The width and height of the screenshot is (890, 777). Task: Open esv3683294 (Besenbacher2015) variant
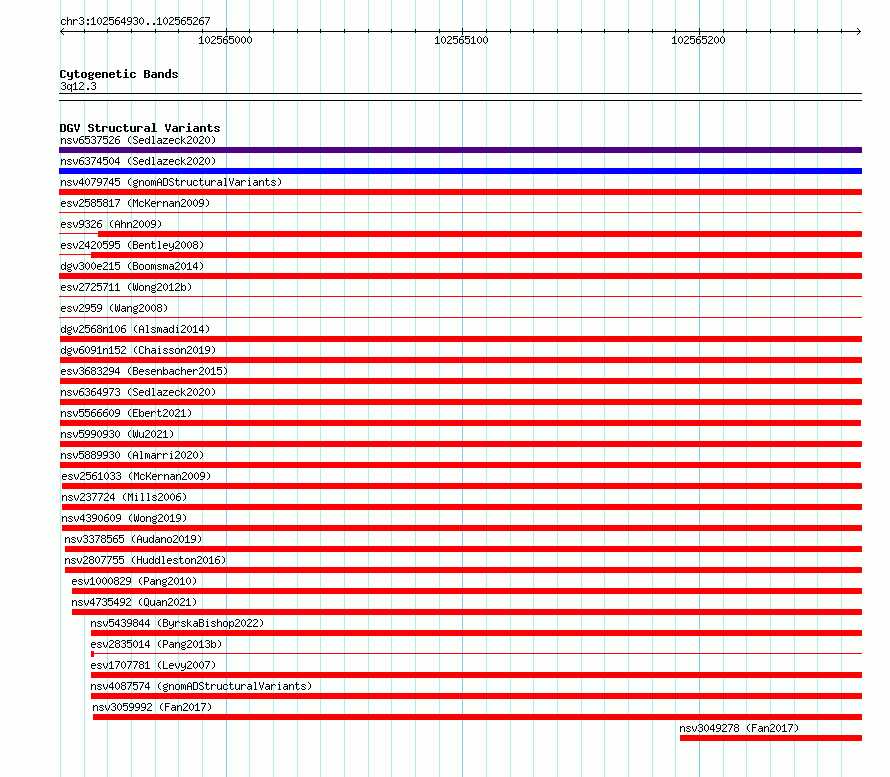coord(144,371)
